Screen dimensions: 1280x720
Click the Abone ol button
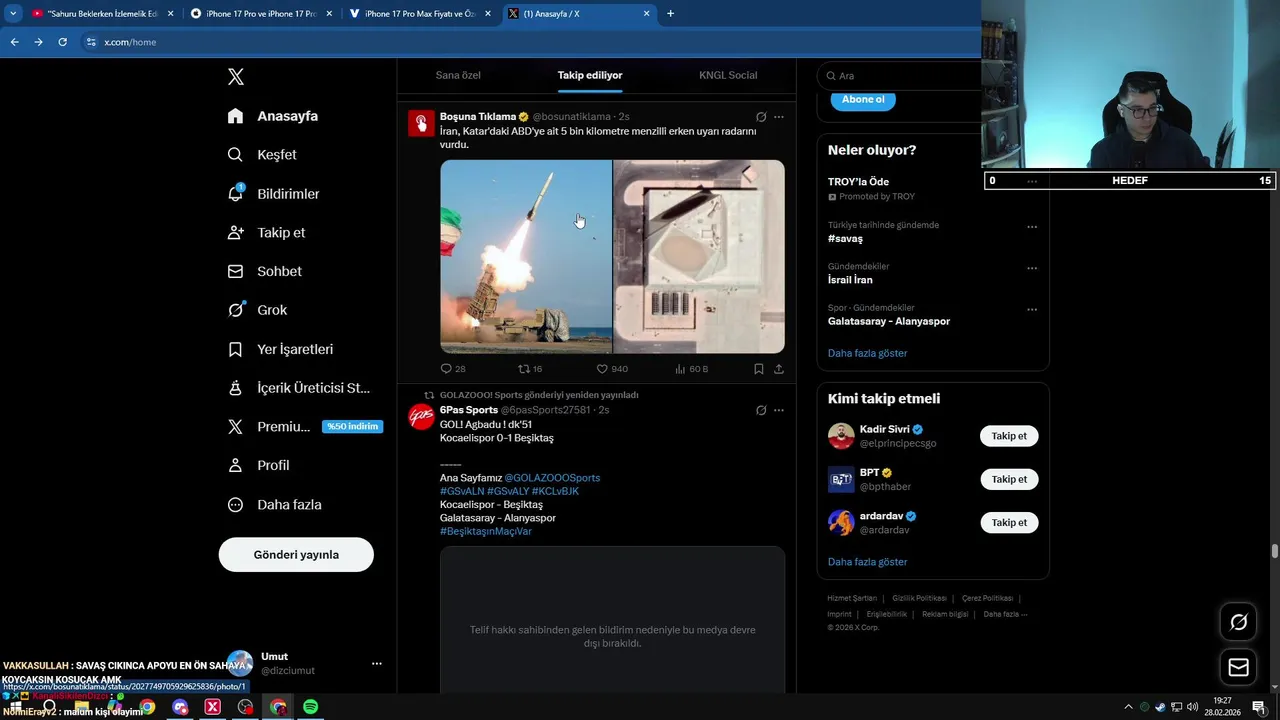coord(863,99)
